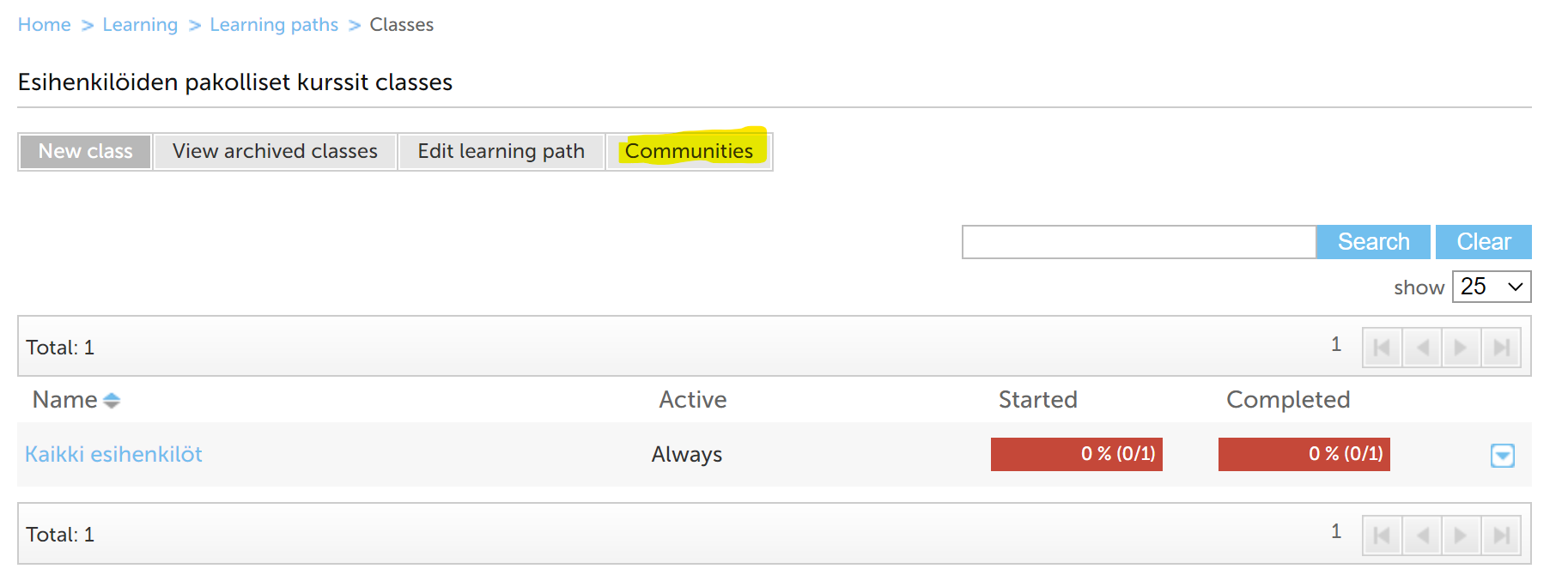The width and height of the screenshot is (1568, 587).
Task: Clear the search filter
Action: 1483,242
